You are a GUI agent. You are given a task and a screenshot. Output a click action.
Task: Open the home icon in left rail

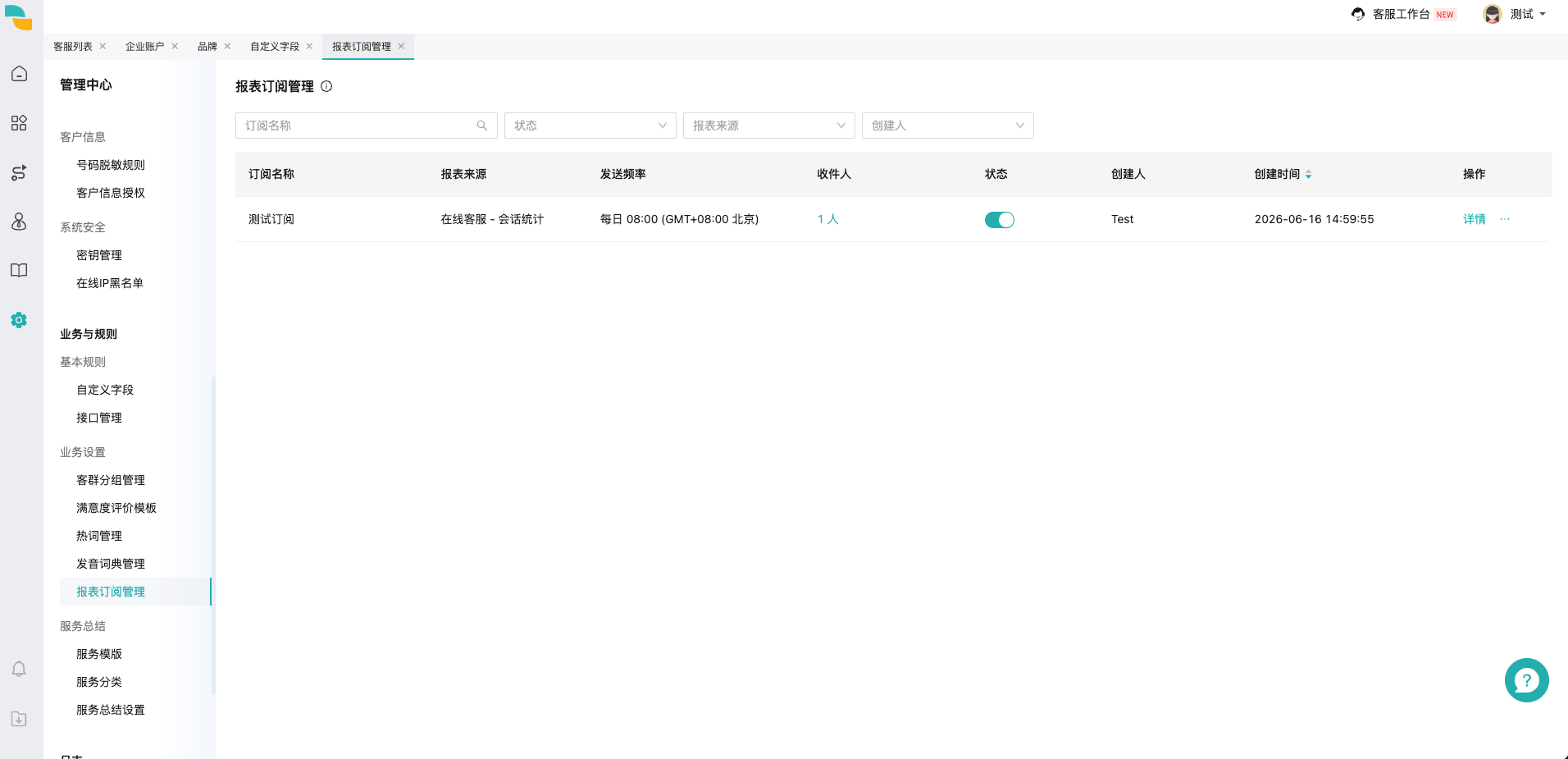coord(19,74)
